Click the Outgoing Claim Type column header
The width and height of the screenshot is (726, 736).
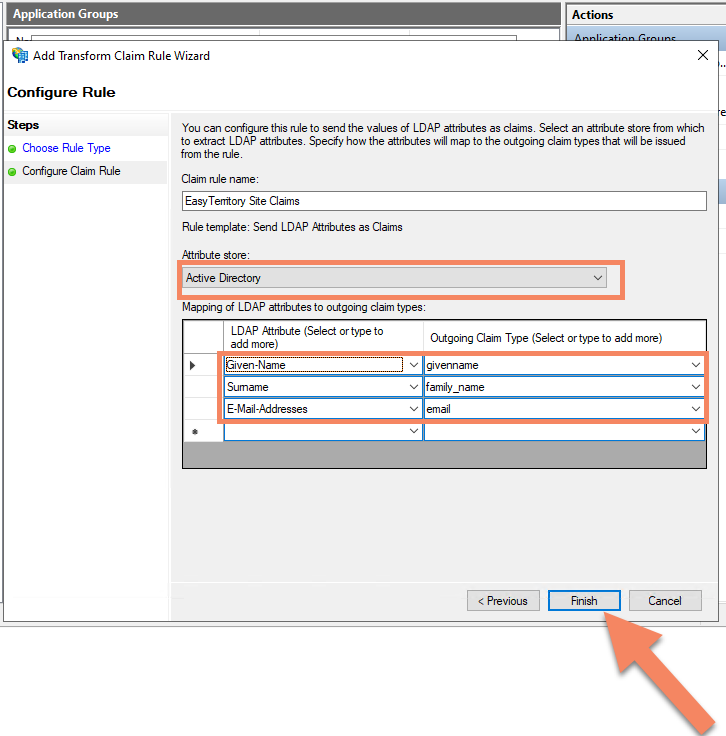(565, 337)
